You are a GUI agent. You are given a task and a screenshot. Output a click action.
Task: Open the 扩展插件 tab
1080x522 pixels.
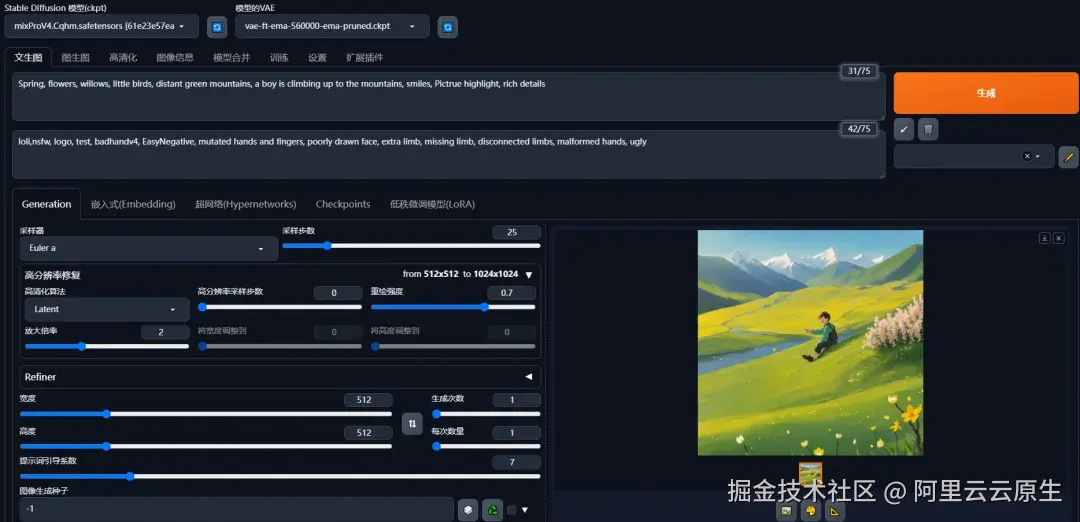click(x=364, y=58)
